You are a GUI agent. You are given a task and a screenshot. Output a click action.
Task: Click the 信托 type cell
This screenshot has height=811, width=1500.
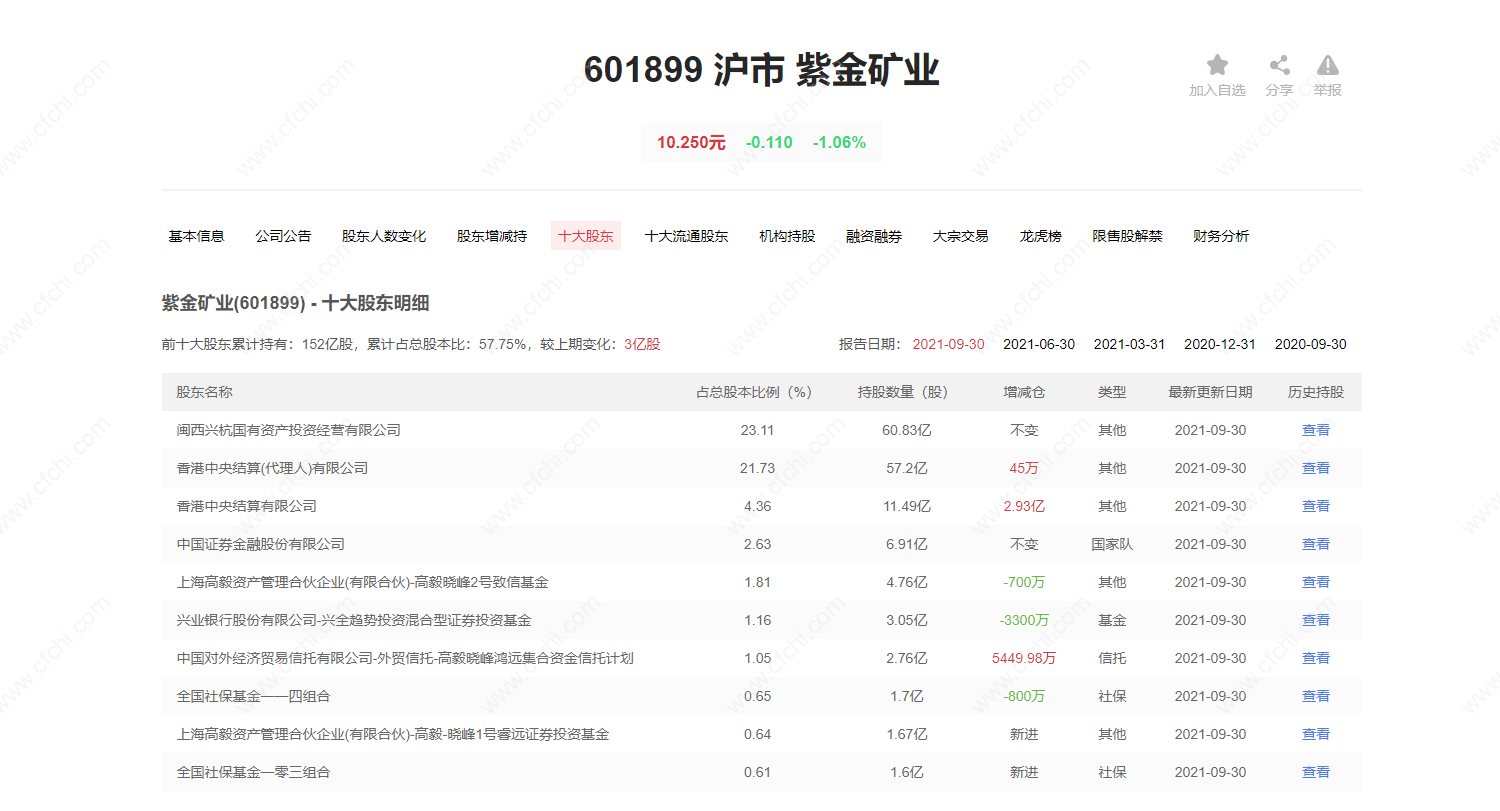click(1112, 658)
